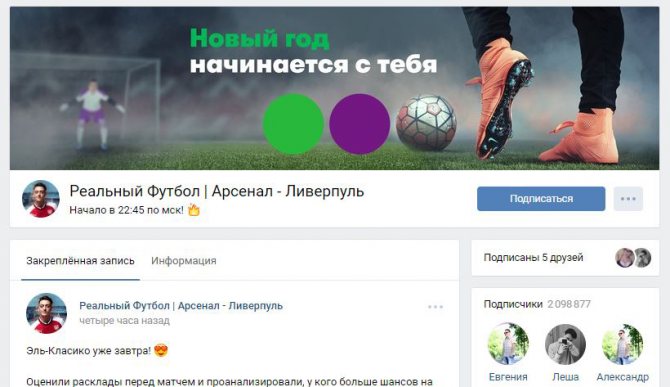Select the Закреплённая запись tab
Screen dimensions: 670x387
80,261
